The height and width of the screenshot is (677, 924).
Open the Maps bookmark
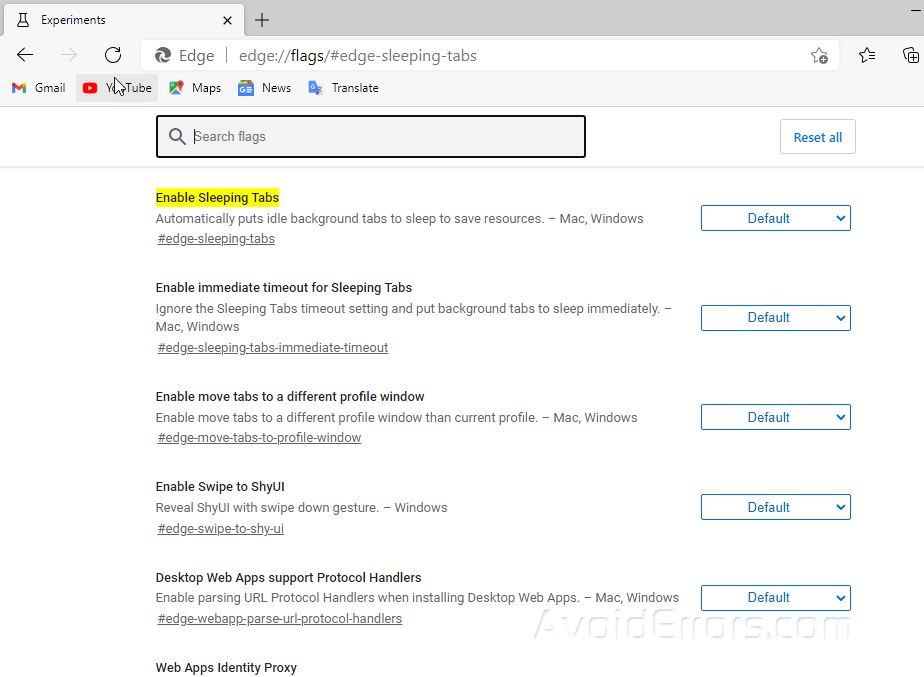click(194, 88)
